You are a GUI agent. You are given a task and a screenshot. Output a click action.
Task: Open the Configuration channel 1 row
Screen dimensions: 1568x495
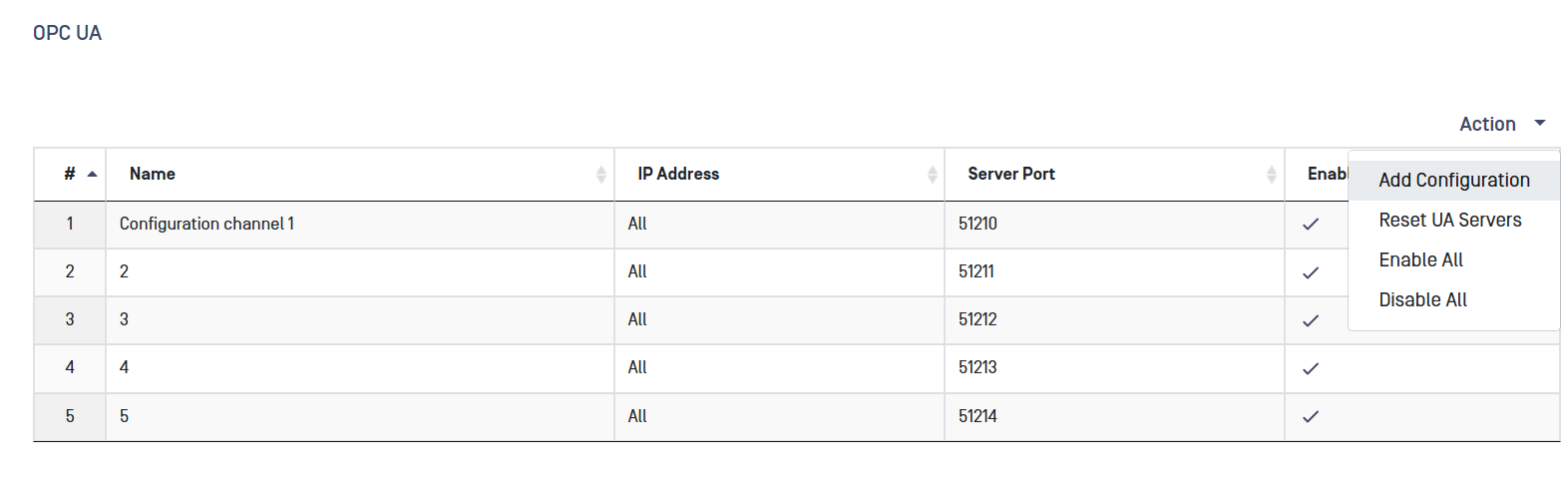pyautogui.click(x=206, y=225)
